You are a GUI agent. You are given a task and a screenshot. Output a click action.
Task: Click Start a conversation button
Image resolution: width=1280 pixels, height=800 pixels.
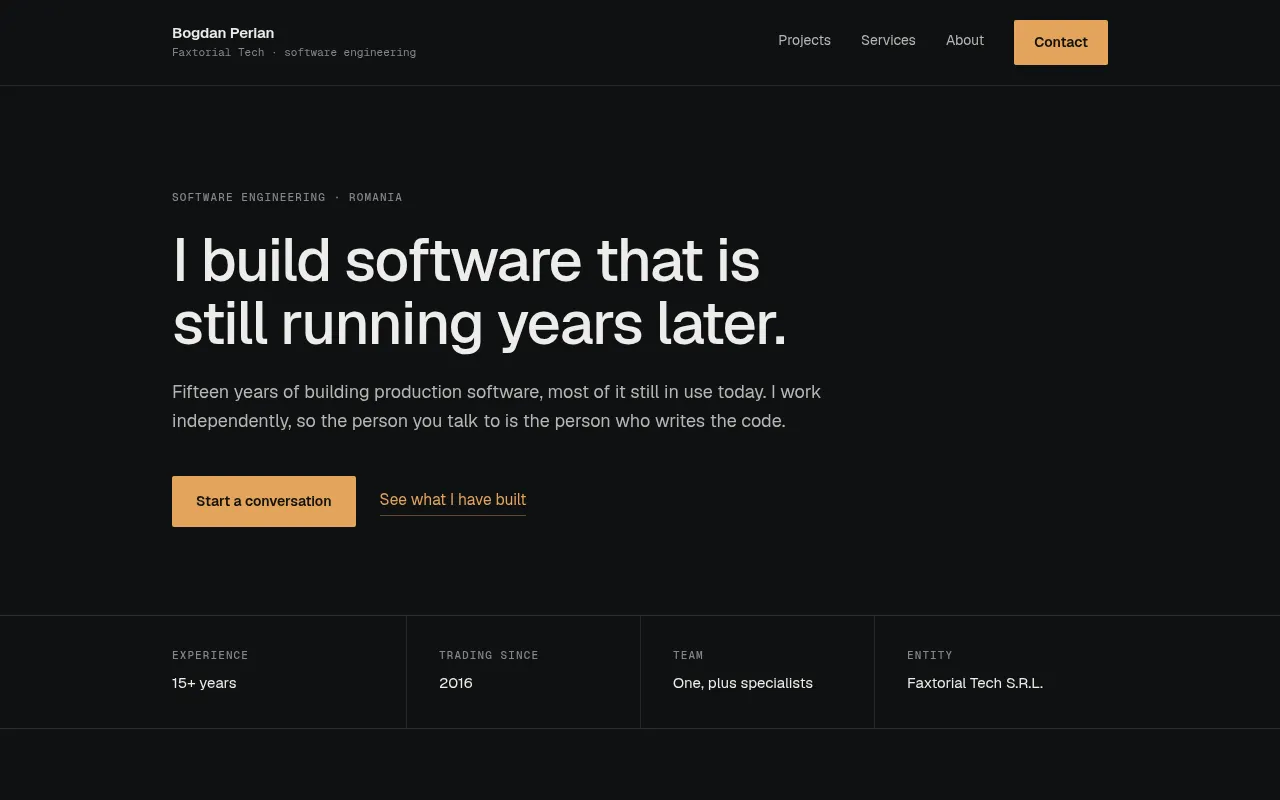pyautogui.click(x=264, y=501)
